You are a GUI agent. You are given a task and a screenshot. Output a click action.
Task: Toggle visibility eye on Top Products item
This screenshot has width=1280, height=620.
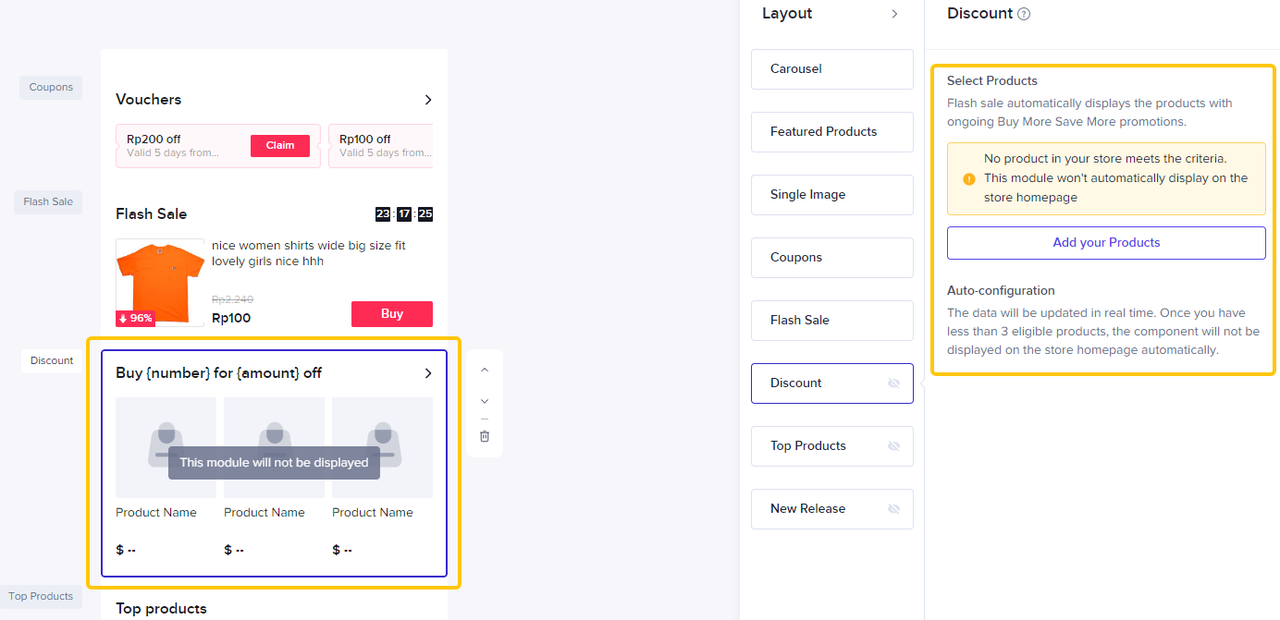[894, 446]
